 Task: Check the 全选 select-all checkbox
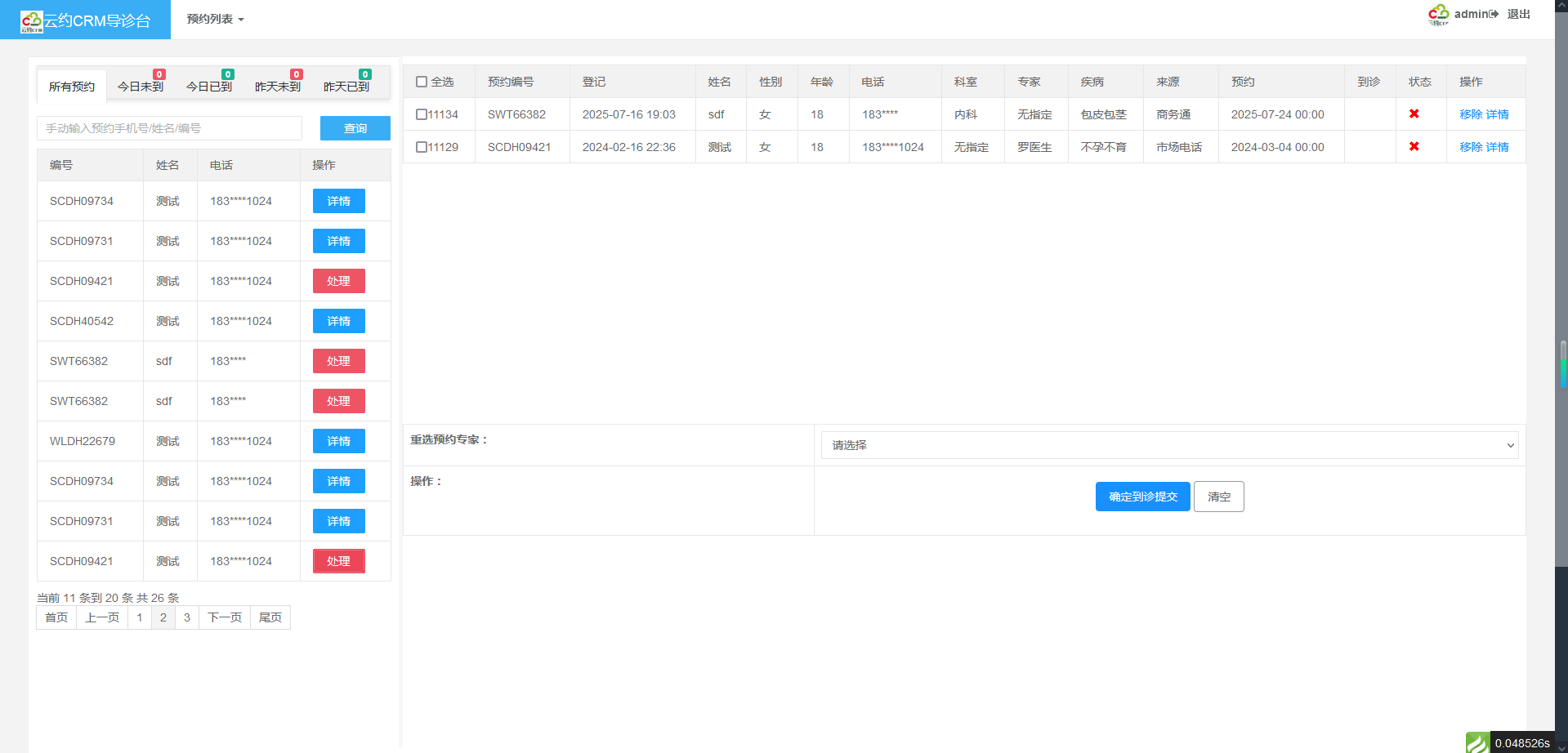[x=422, y=82]
